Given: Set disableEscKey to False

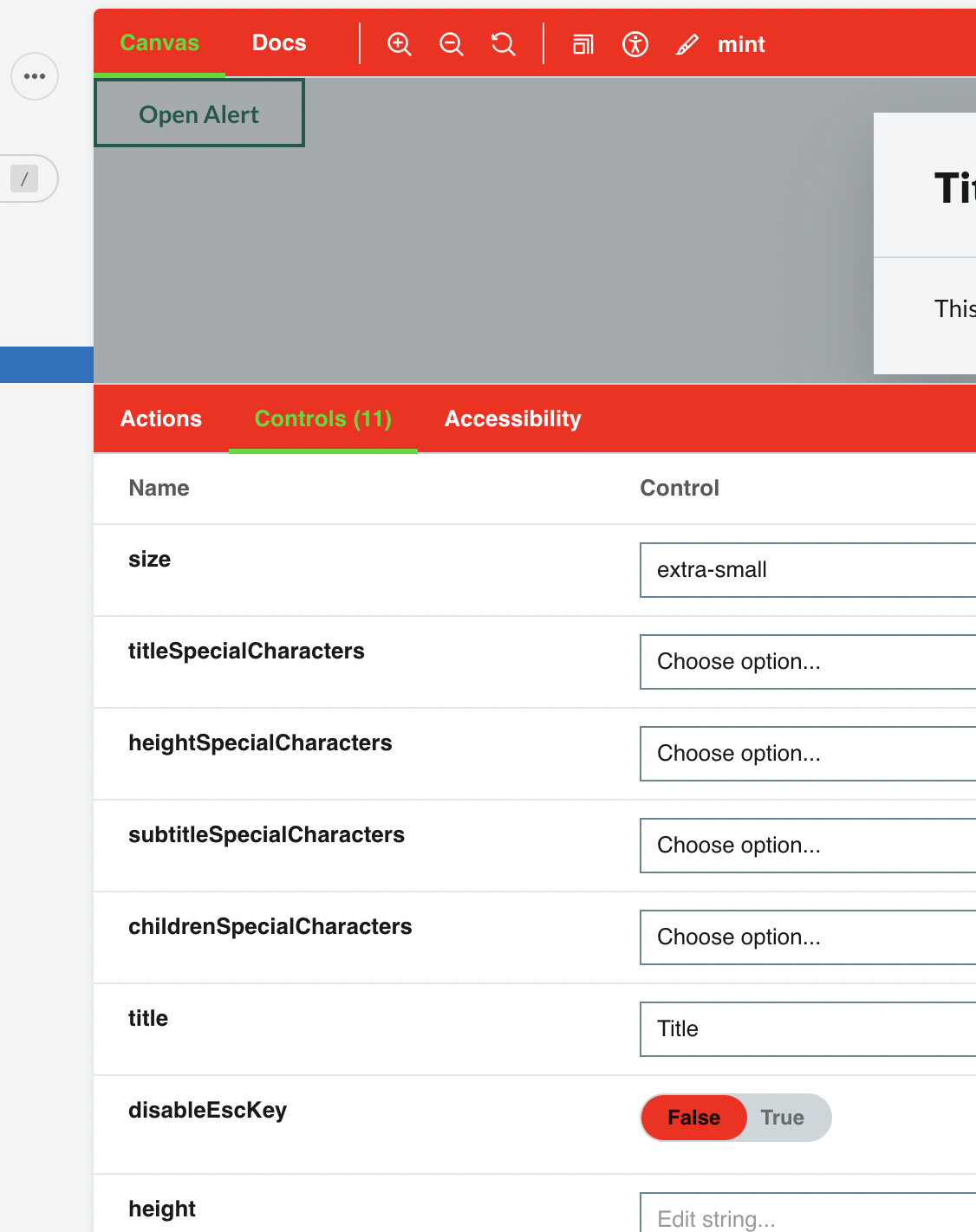Looking at the screenshot, I should coord(693,1118).
